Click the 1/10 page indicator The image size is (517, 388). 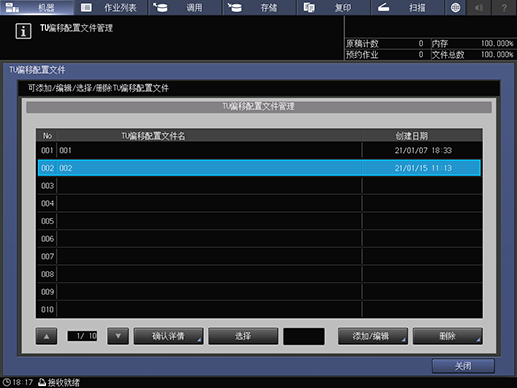[x=82, y=336]
